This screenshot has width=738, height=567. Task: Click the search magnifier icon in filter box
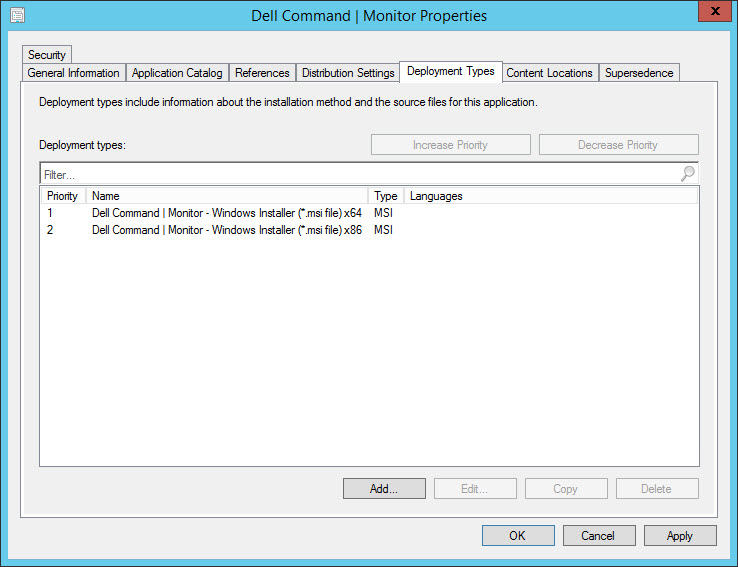pos(687,174)
